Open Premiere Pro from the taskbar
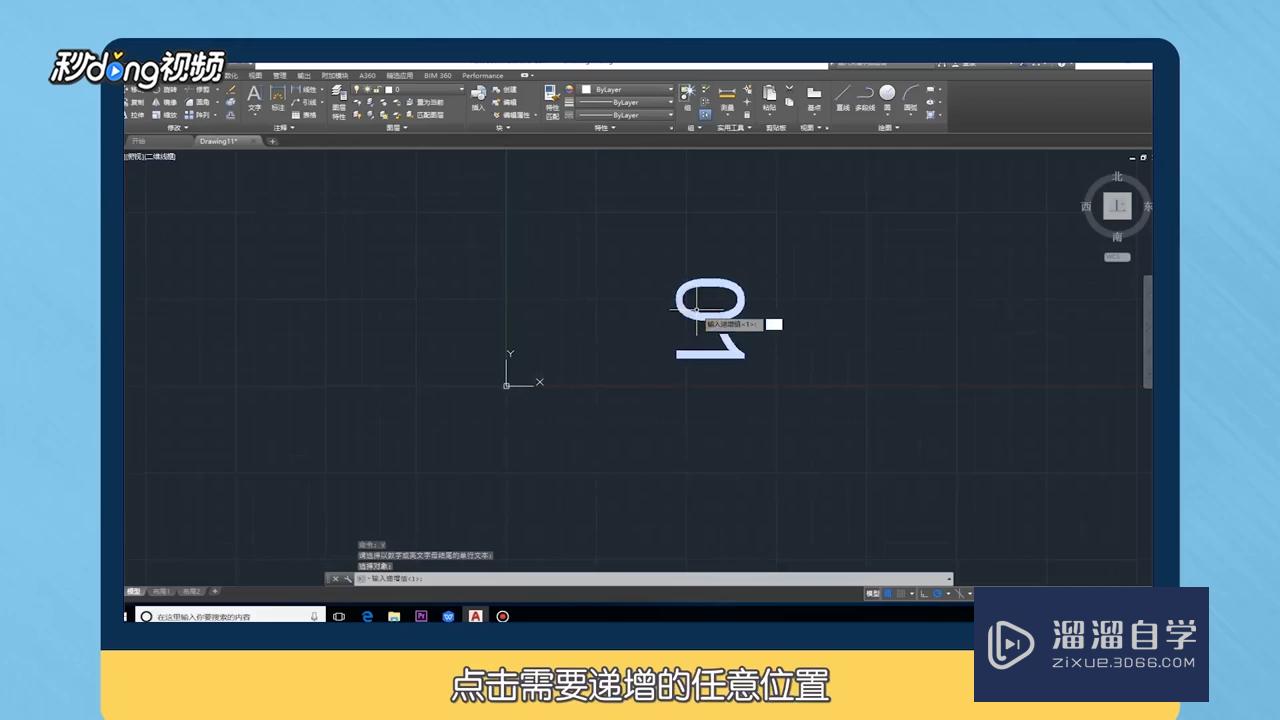The width and height of the screenshot is (1280, 720). pyautogui.click(x=421, y=617)
